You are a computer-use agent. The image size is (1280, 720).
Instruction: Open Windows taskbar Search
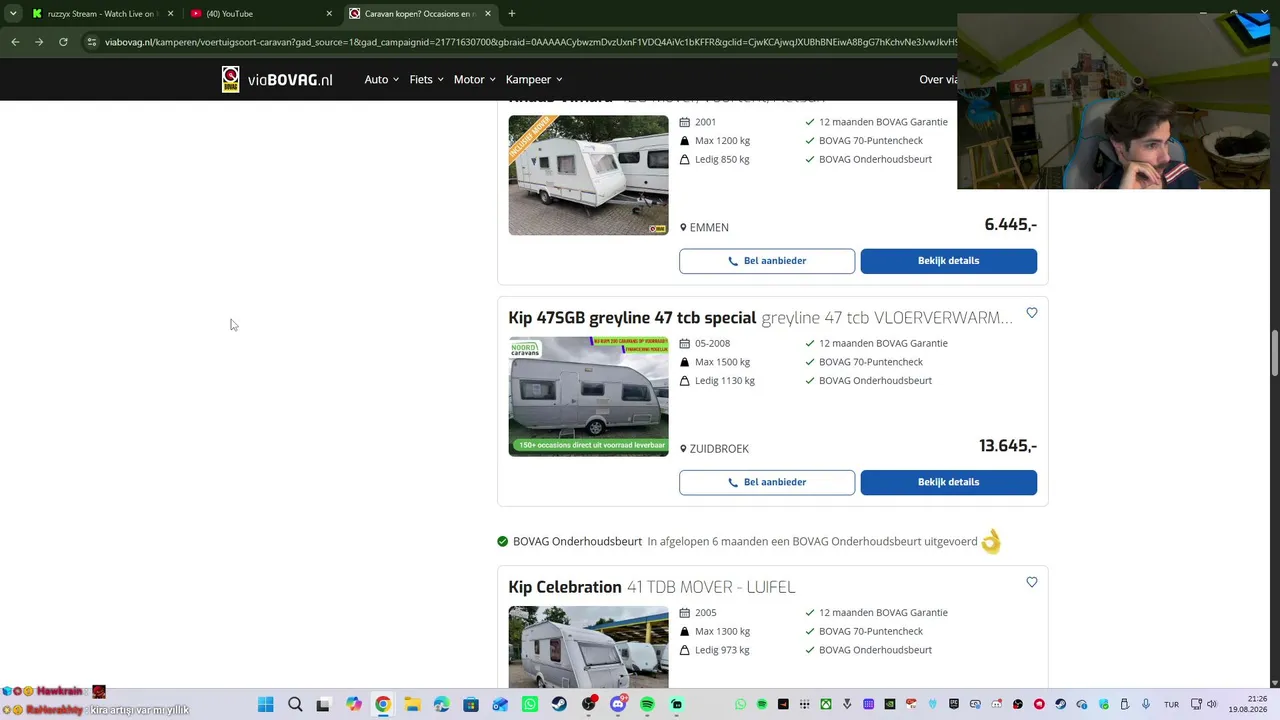(295, 704)
